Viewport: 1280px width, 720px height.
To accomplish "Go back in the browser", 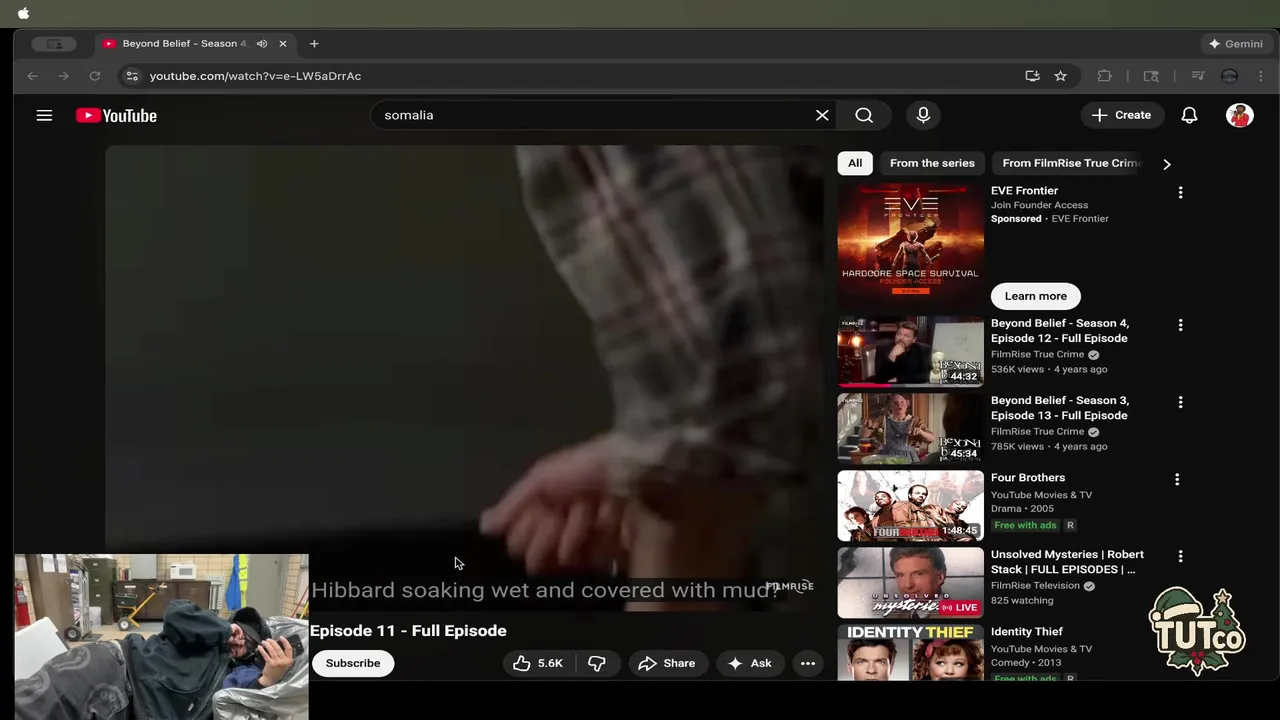I will point(32,76).
